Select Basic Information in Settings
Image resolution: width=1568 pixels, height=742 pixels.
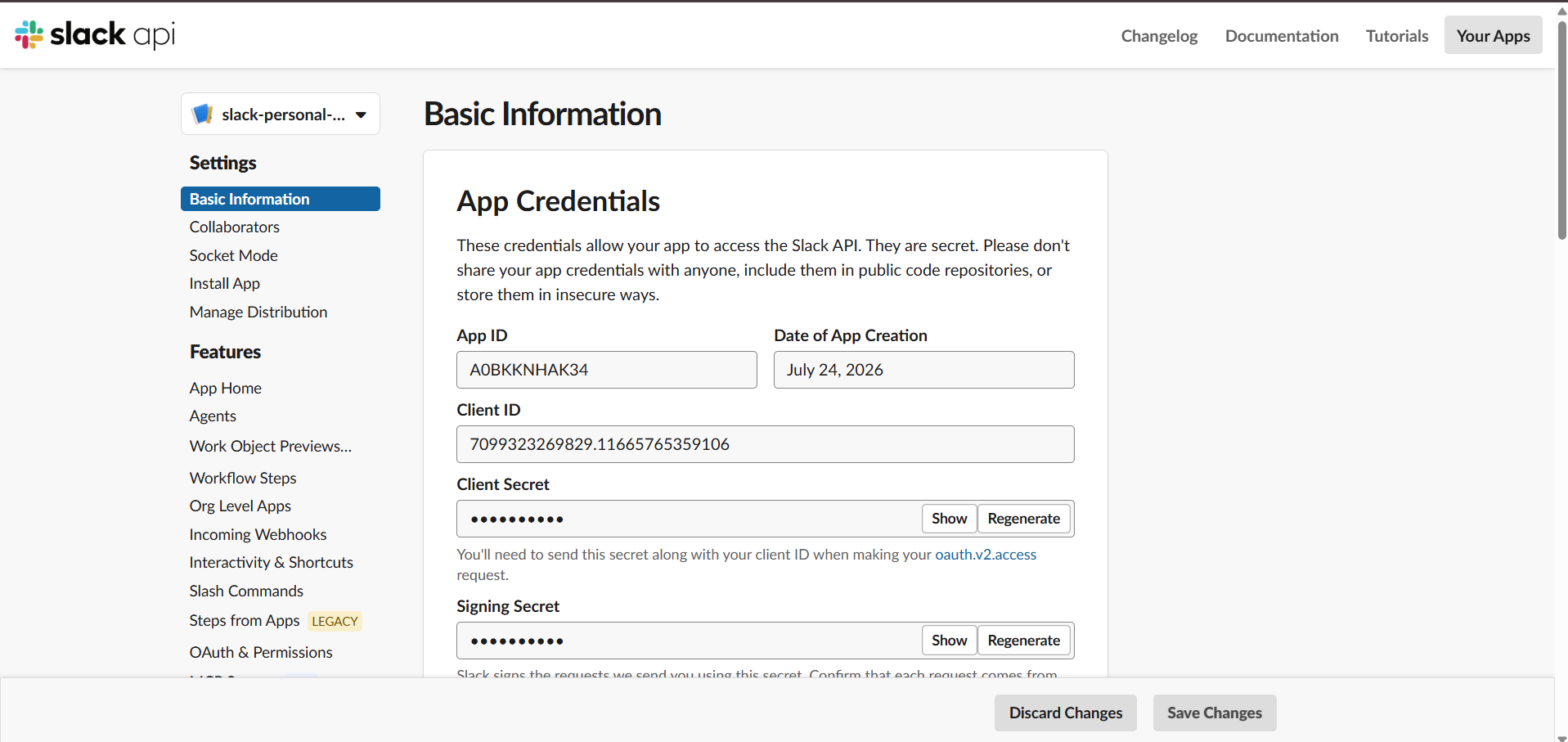tap(280, 199)
